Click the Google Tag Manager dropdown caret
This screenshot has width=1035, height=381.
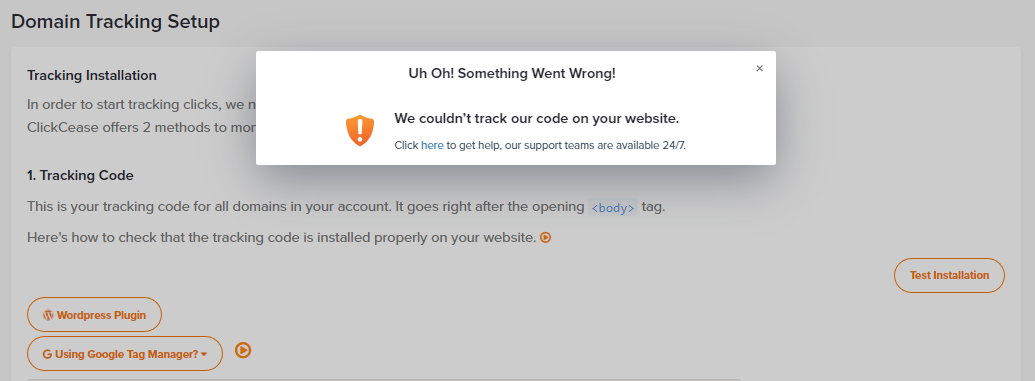(x=204, y=355)
